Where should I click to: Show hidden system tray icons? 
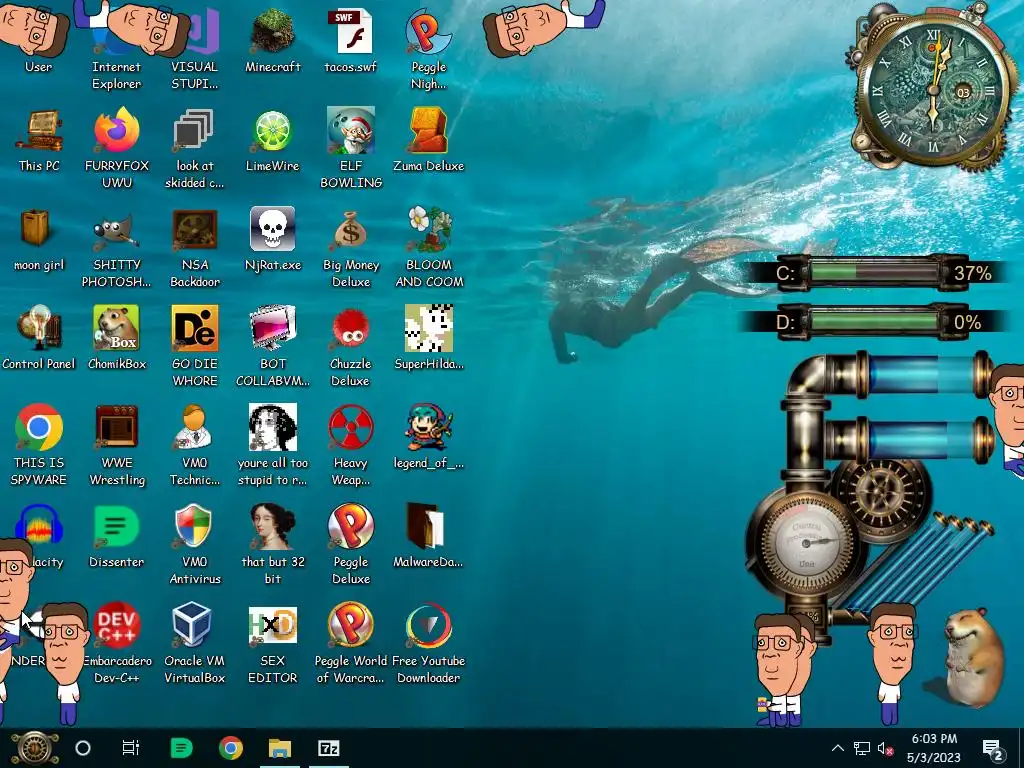click(838, 748)
